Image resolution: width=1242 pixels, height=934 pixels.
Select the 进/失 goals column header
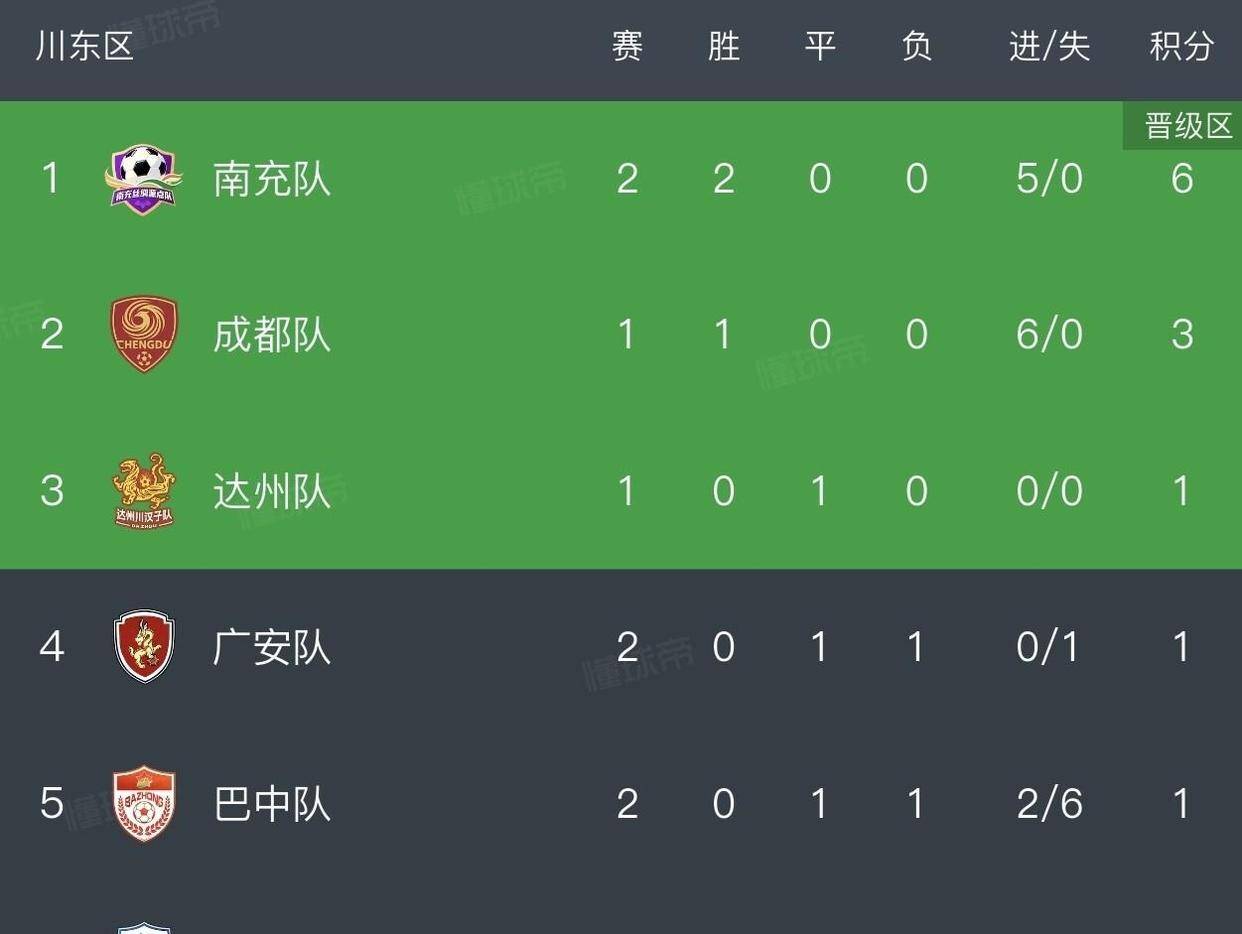coord(1049,46)
